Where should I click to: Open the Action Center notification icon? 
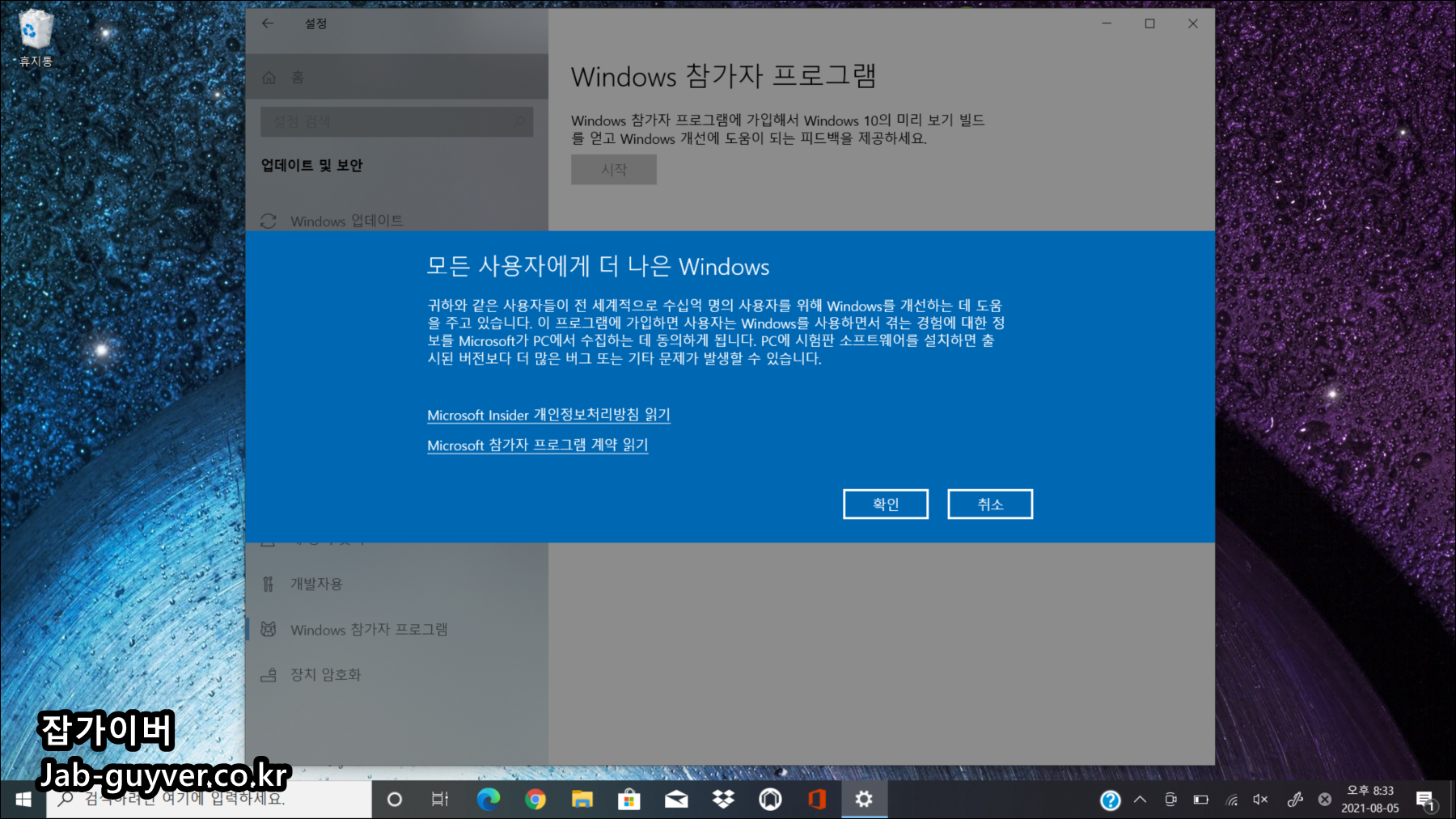click(1425, 800)
